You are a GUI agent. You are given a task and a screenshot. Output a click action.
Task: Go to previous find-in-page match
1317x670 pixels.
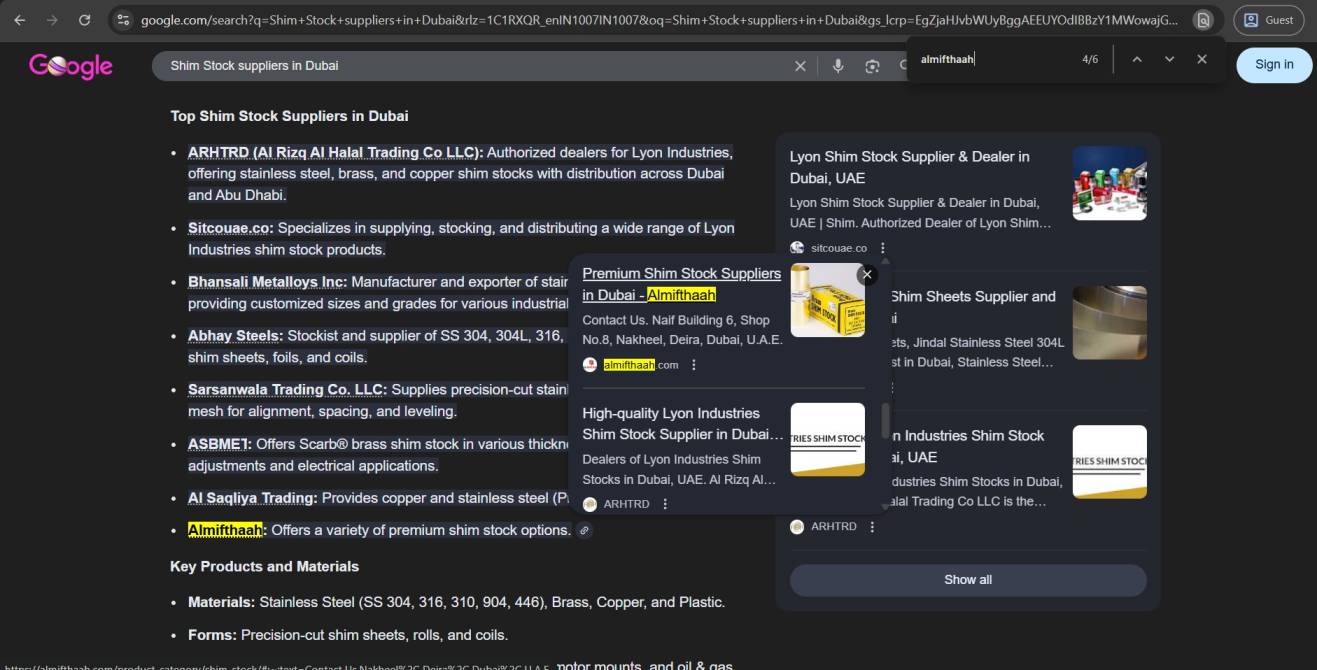[x=1137, y=59]
